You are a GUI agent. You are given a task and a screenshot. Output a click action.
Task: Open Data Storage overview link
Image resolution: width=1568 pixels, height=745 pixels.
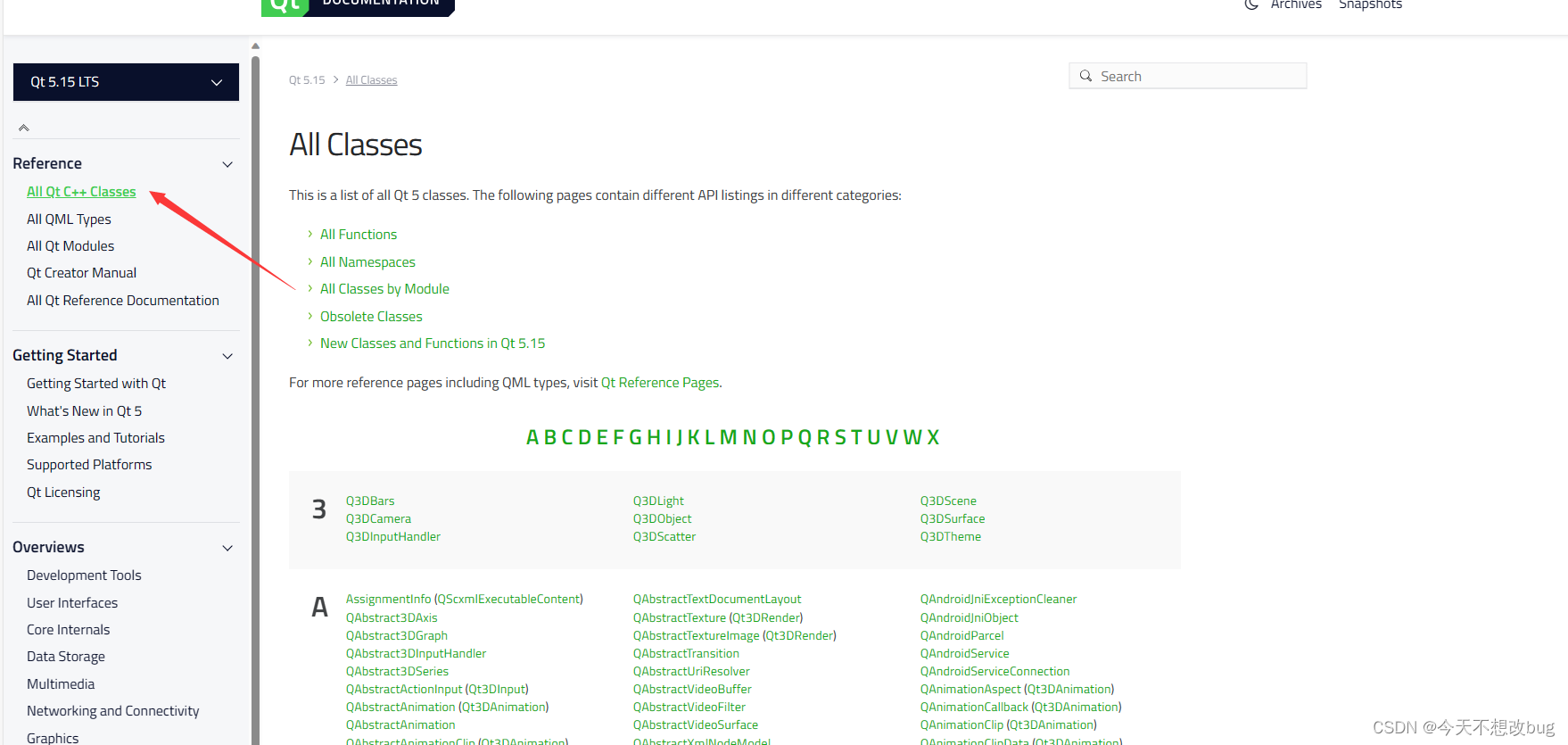point(66,657)
